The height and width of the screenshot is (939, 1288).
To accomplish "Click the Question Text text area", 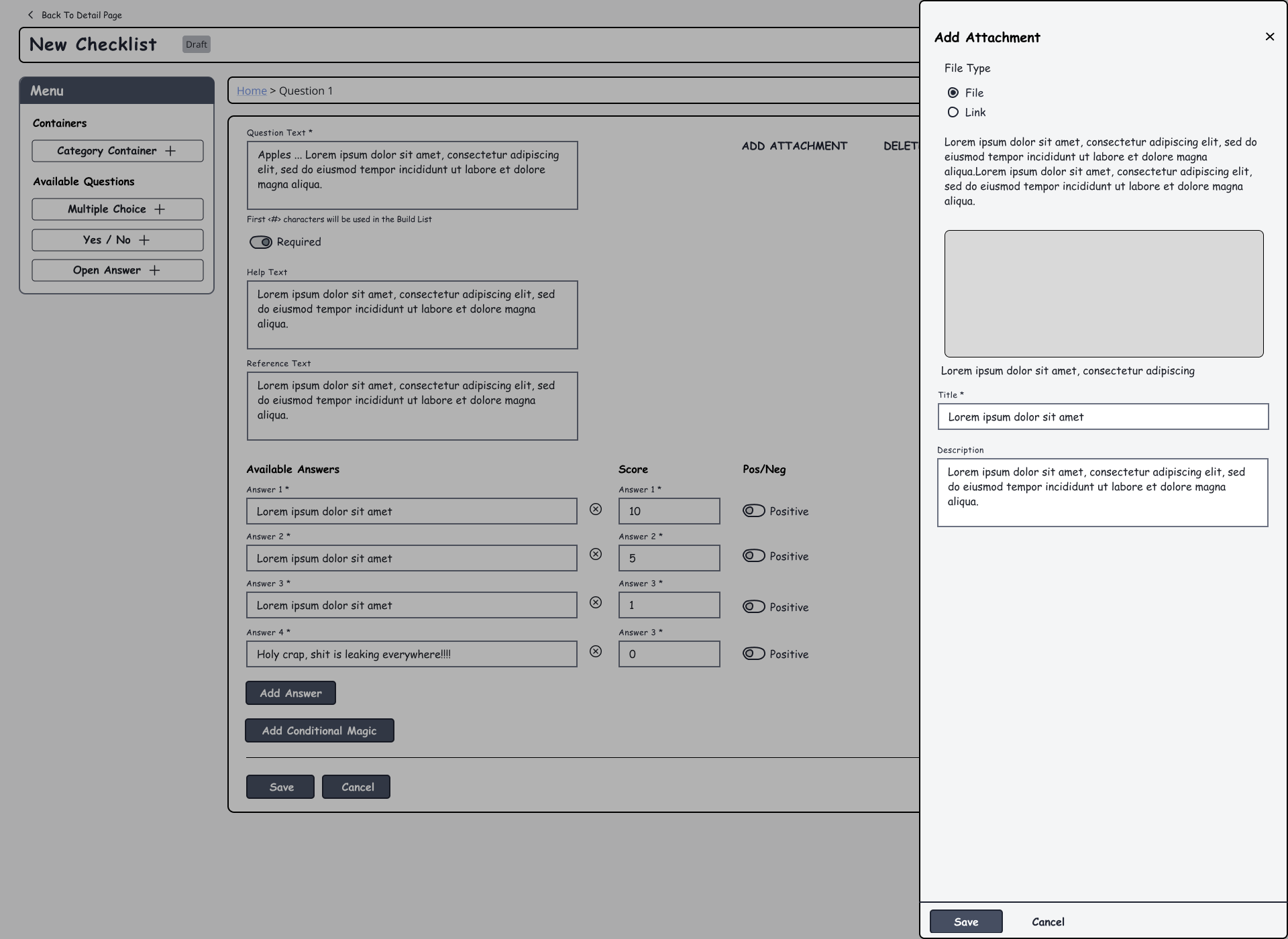I will point(412,175).
